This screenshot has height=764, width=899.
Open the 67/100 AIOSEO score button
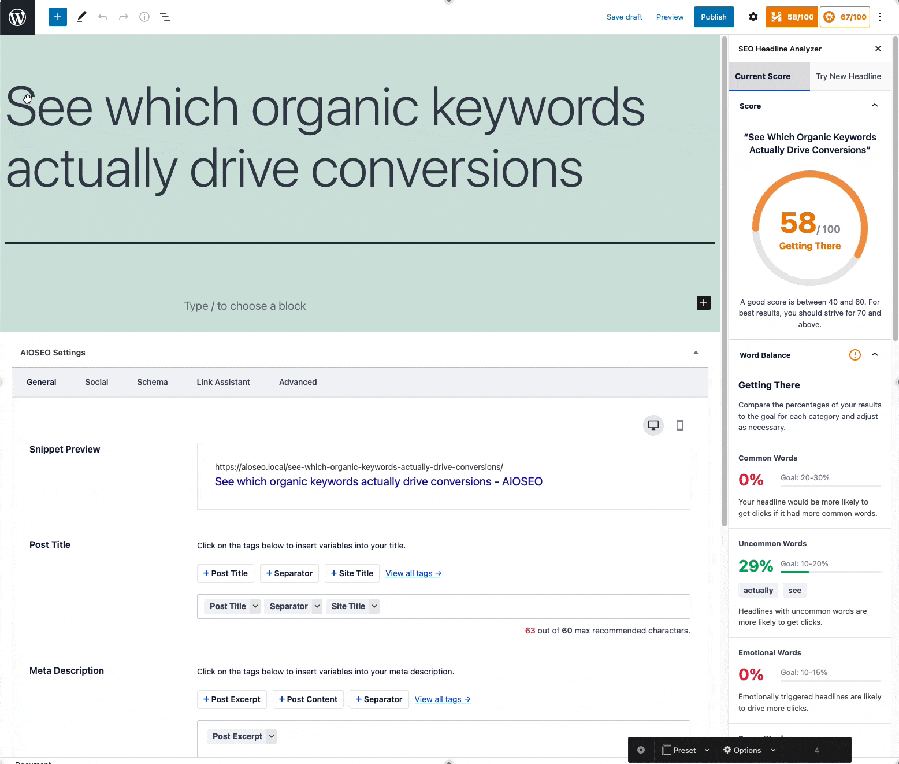845,17
